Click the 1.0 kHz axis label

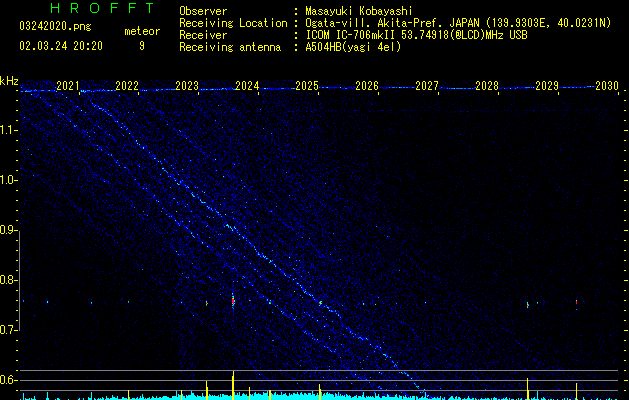coord(9,180)
